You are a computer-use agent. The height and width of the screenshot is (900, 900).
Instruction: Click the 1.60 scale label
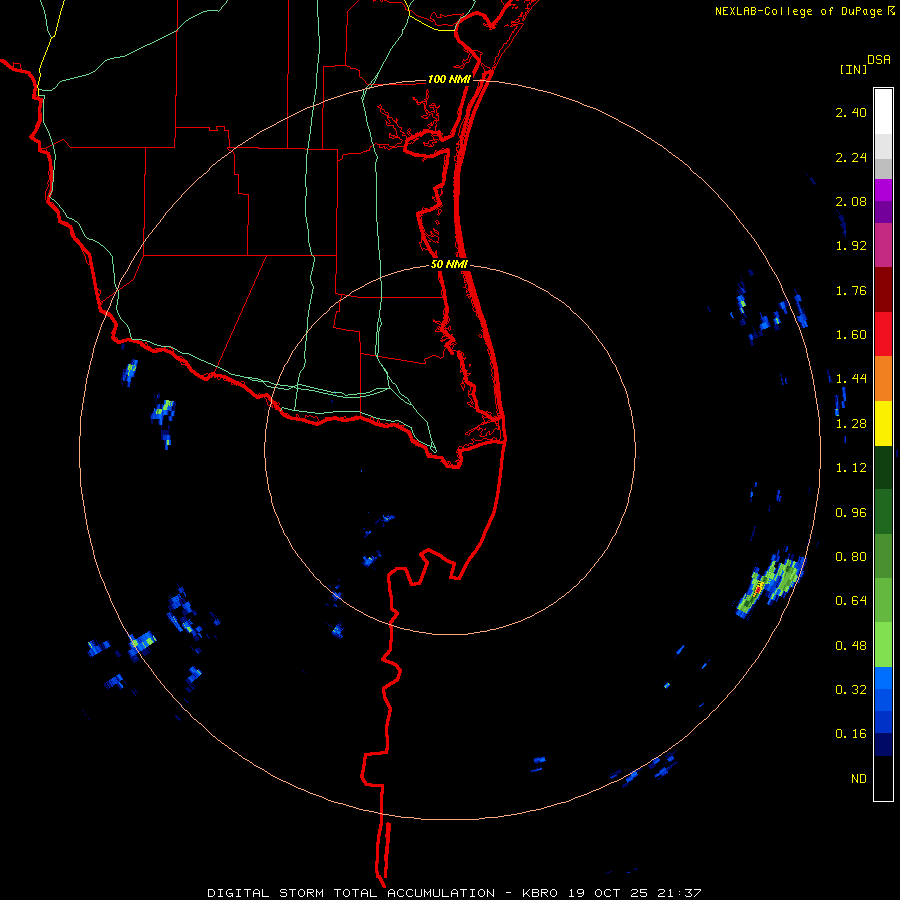(851, 335)
